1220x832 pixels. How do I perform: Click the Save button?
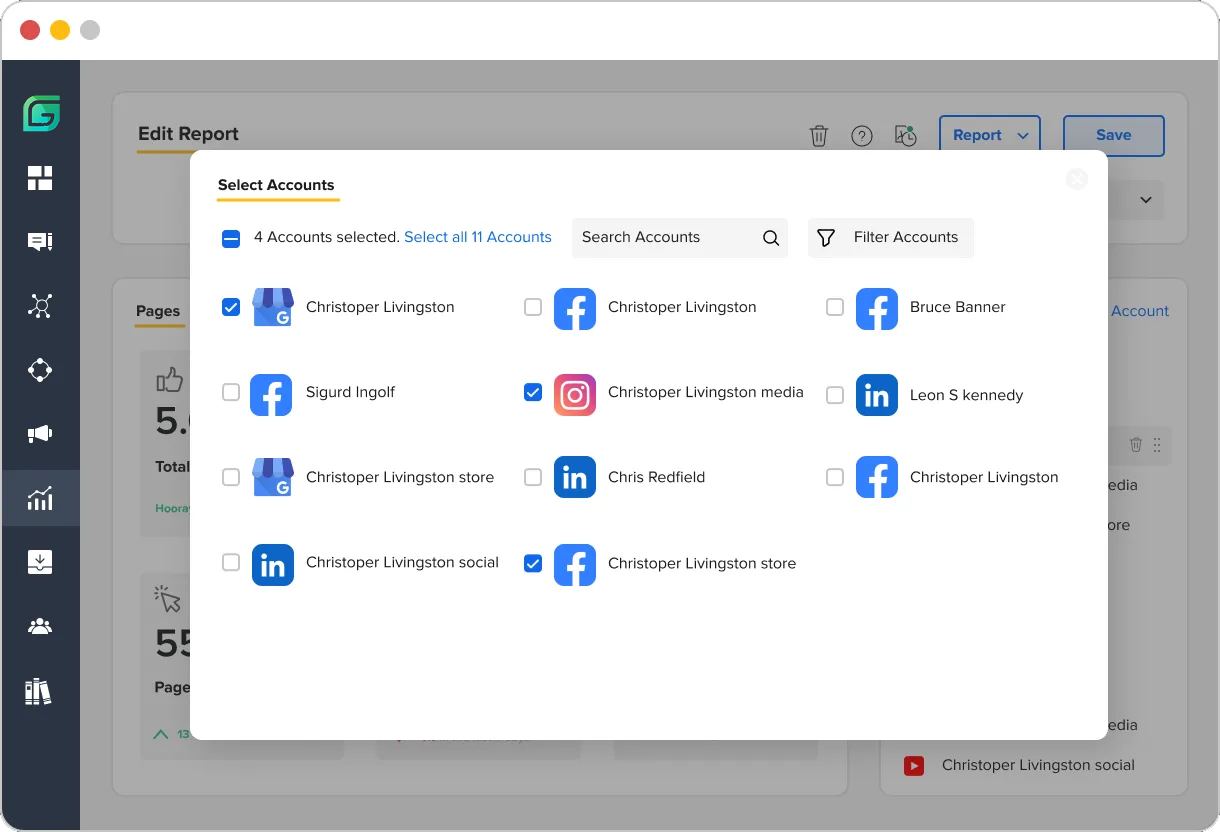click(x=1113, y=136)
